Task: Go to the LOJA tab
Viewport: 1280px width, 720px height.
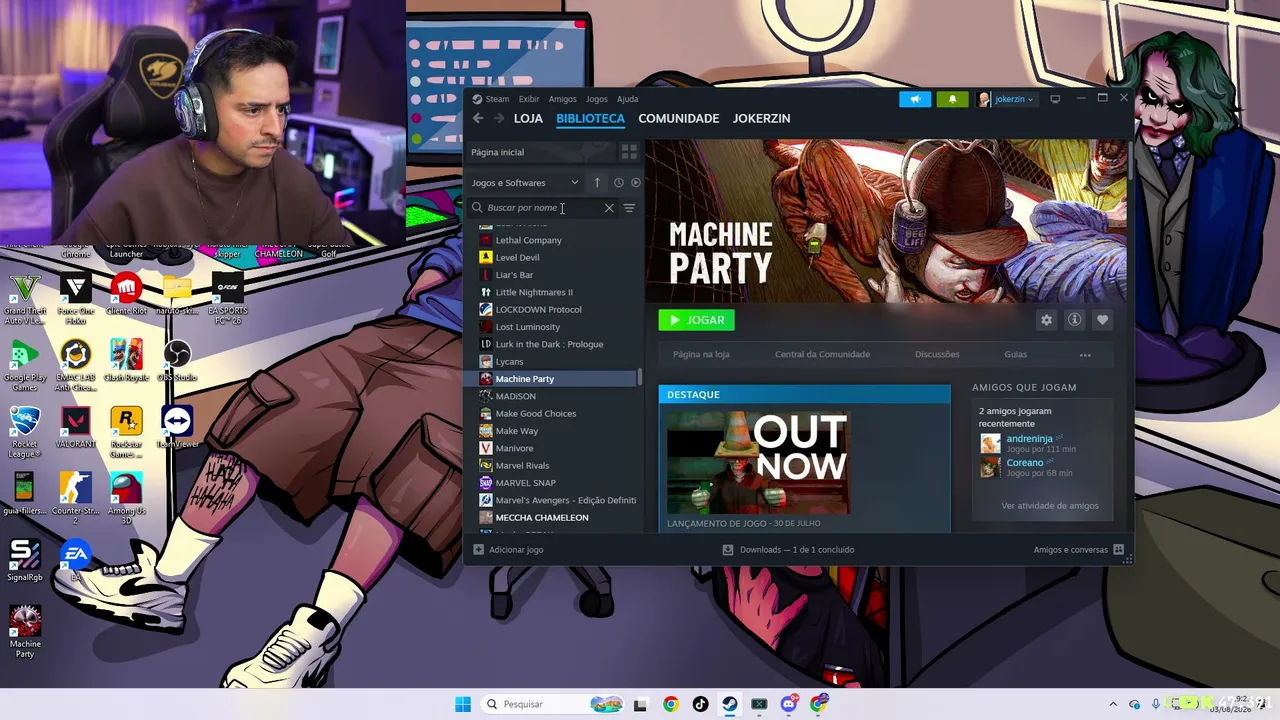Action: point(528,118)
